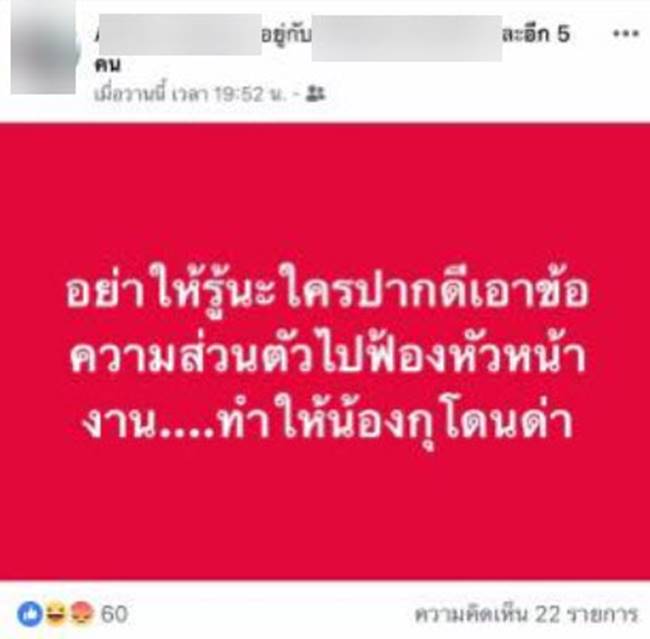The width and height of the screenshot is (650, 639).
Task: Click the Haha laughing reaction icon
Action: pyautogui.click(x=56, y=614)
